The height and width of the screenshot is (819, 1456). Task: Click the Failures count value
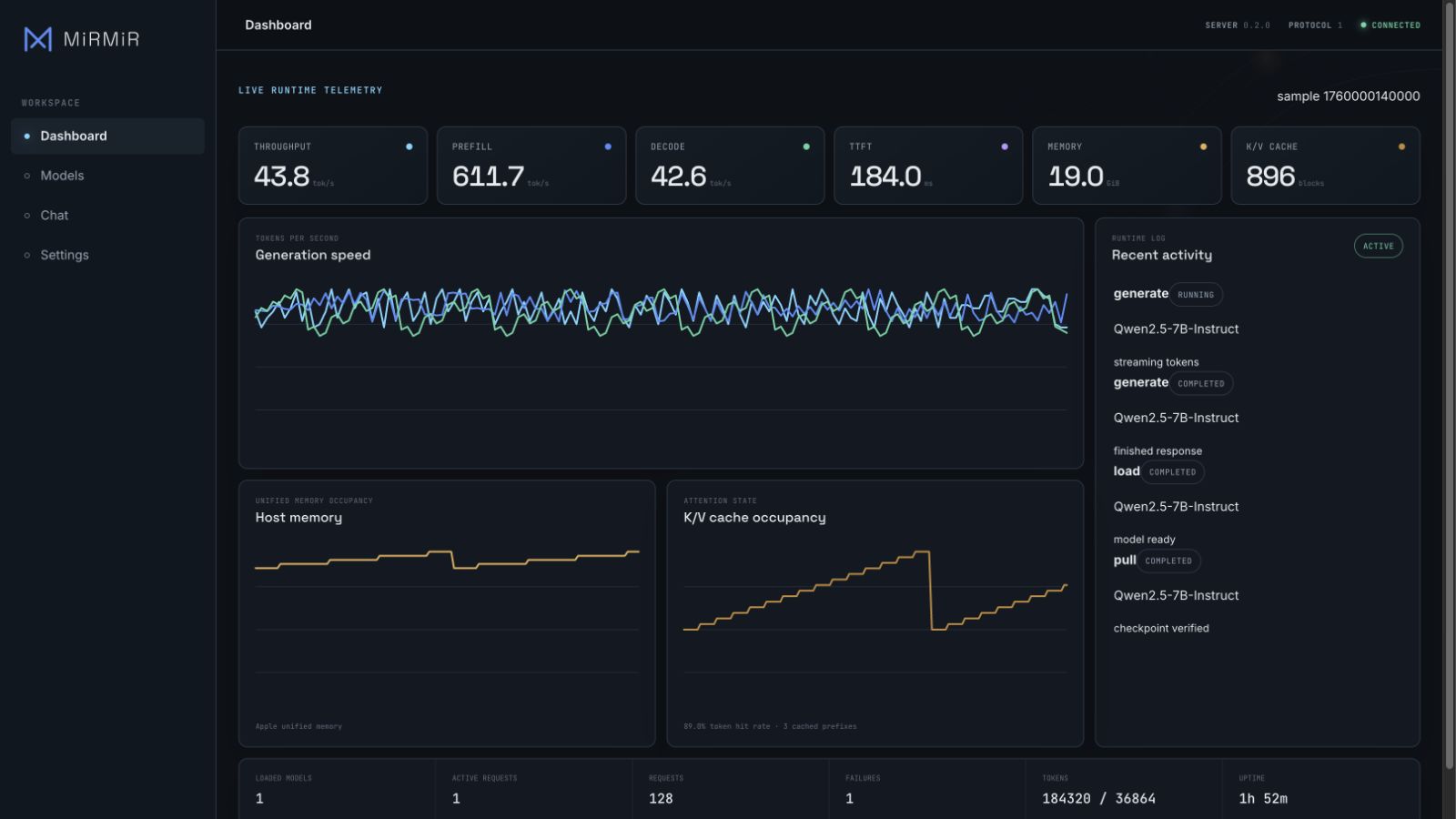coord(849,798)
